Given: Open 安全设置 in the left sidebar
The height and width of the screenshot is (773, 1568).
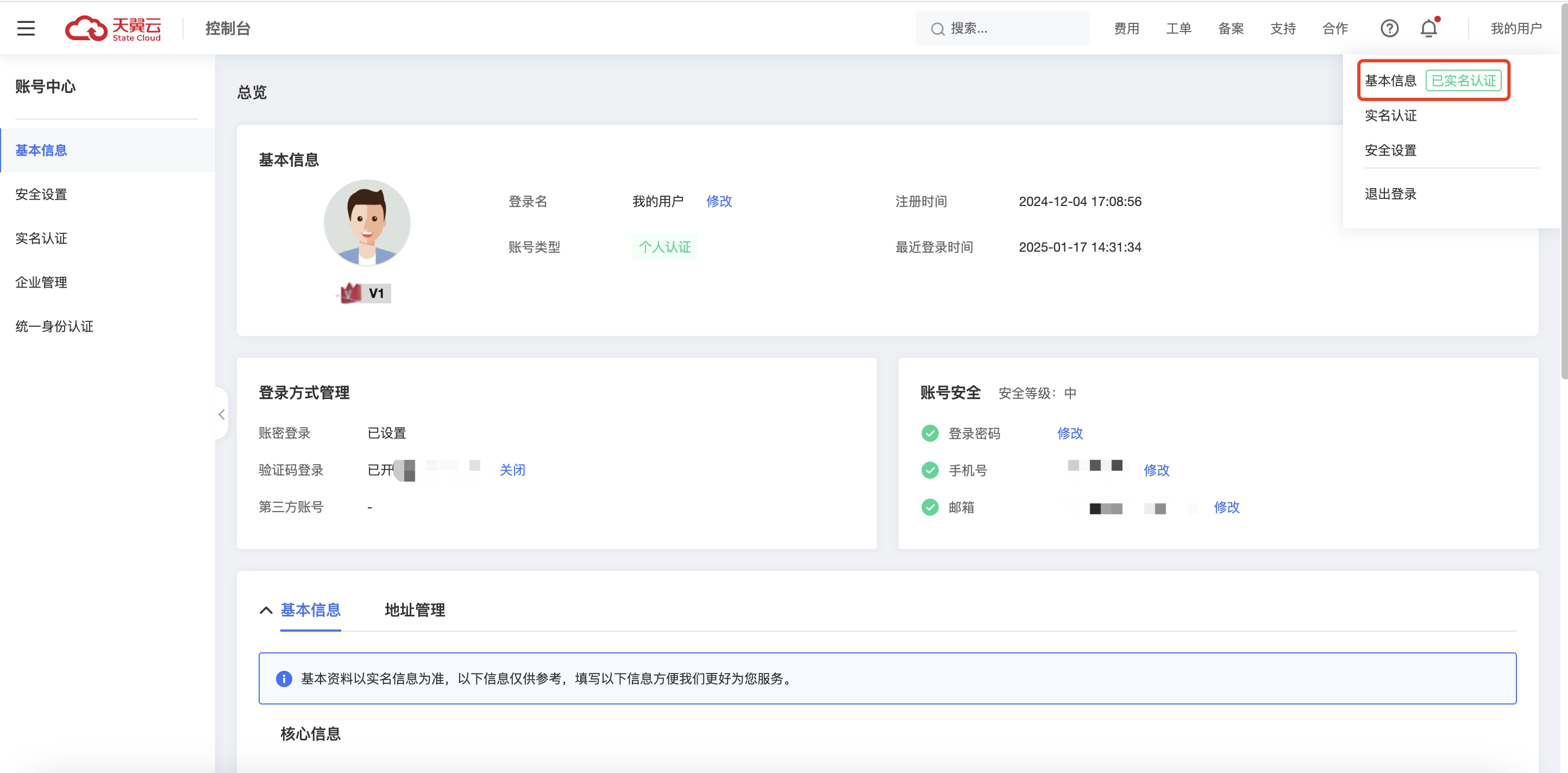Looking at the screenshot, I should [108, 194].
